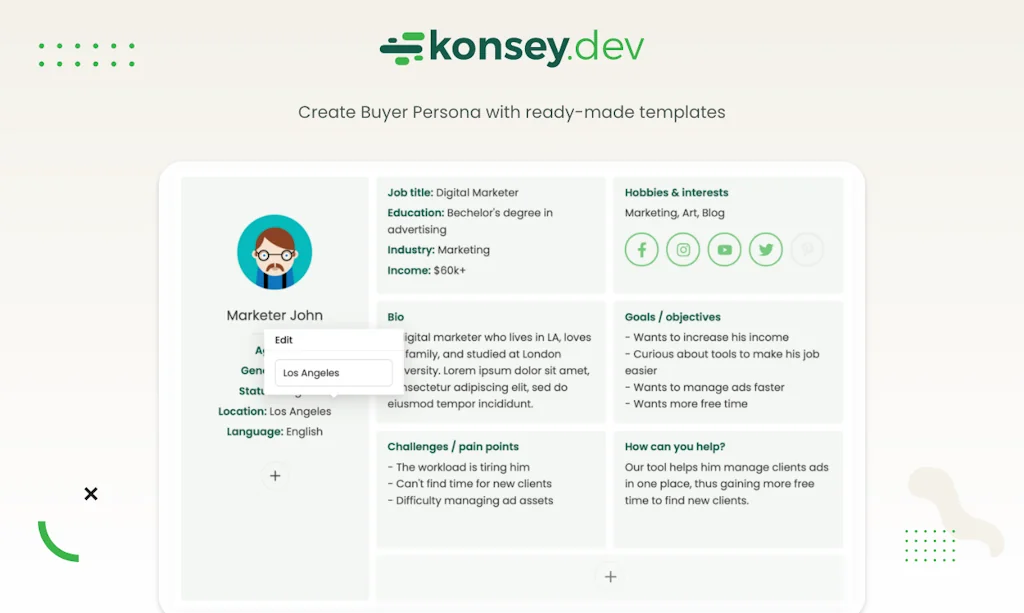Viewport: 1024px width, 613px height.
Task: Select the Challenges / pain points section
Action: tap(451, 446)
